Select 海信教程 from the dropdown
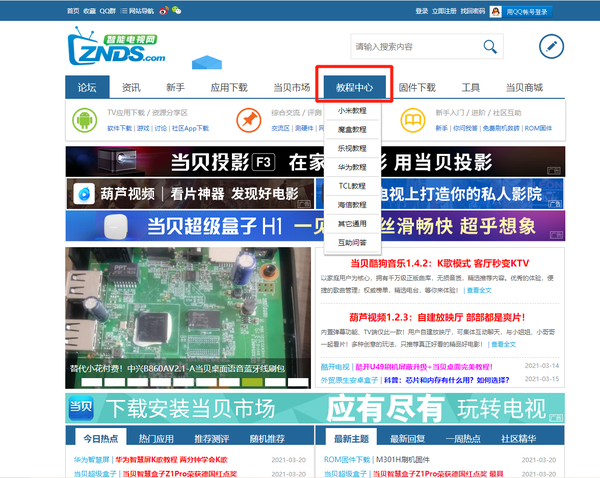This screenshot has width=600, height=478. pos(352,205)
